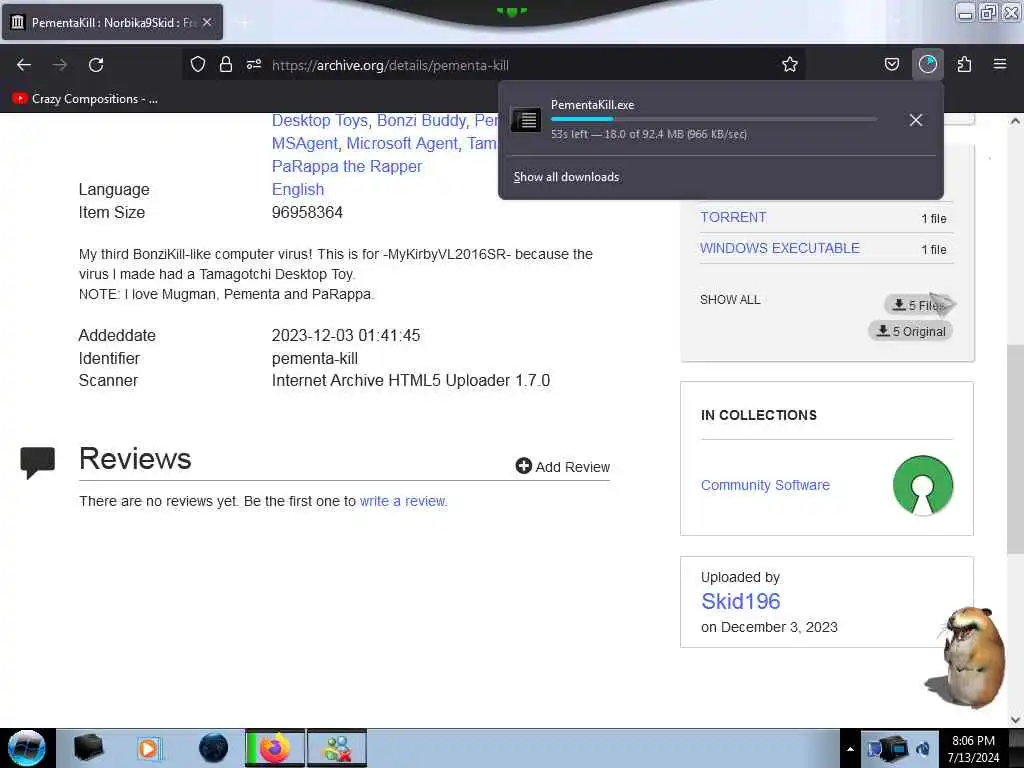Image resolution: width=1024 pixels, height=768 pixels.
Task: Open the PaRappa the Rapper topic link
Action: tap(347, 167)
